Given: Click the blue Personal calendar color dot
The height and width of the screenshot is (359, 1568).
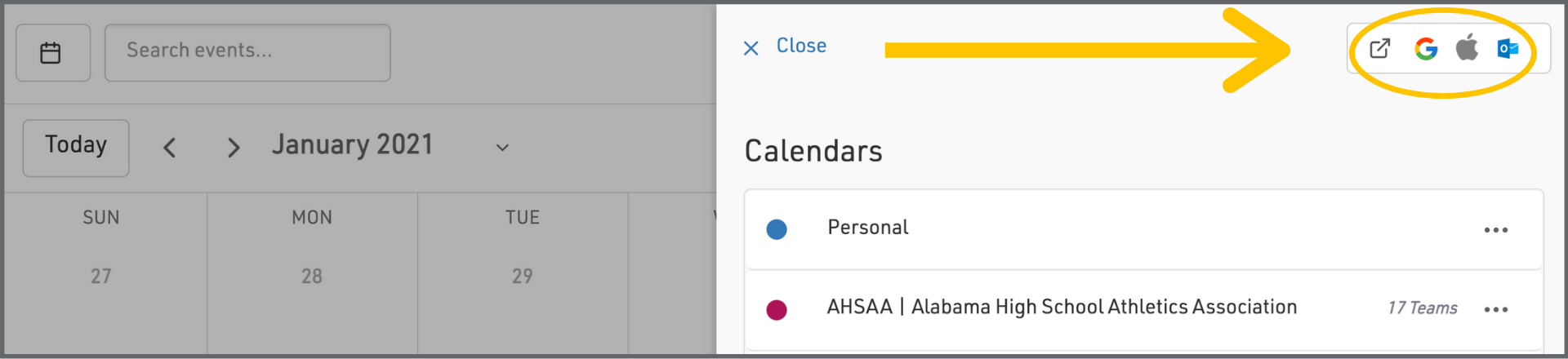Looking at the screenshot, I should [777, 229].
